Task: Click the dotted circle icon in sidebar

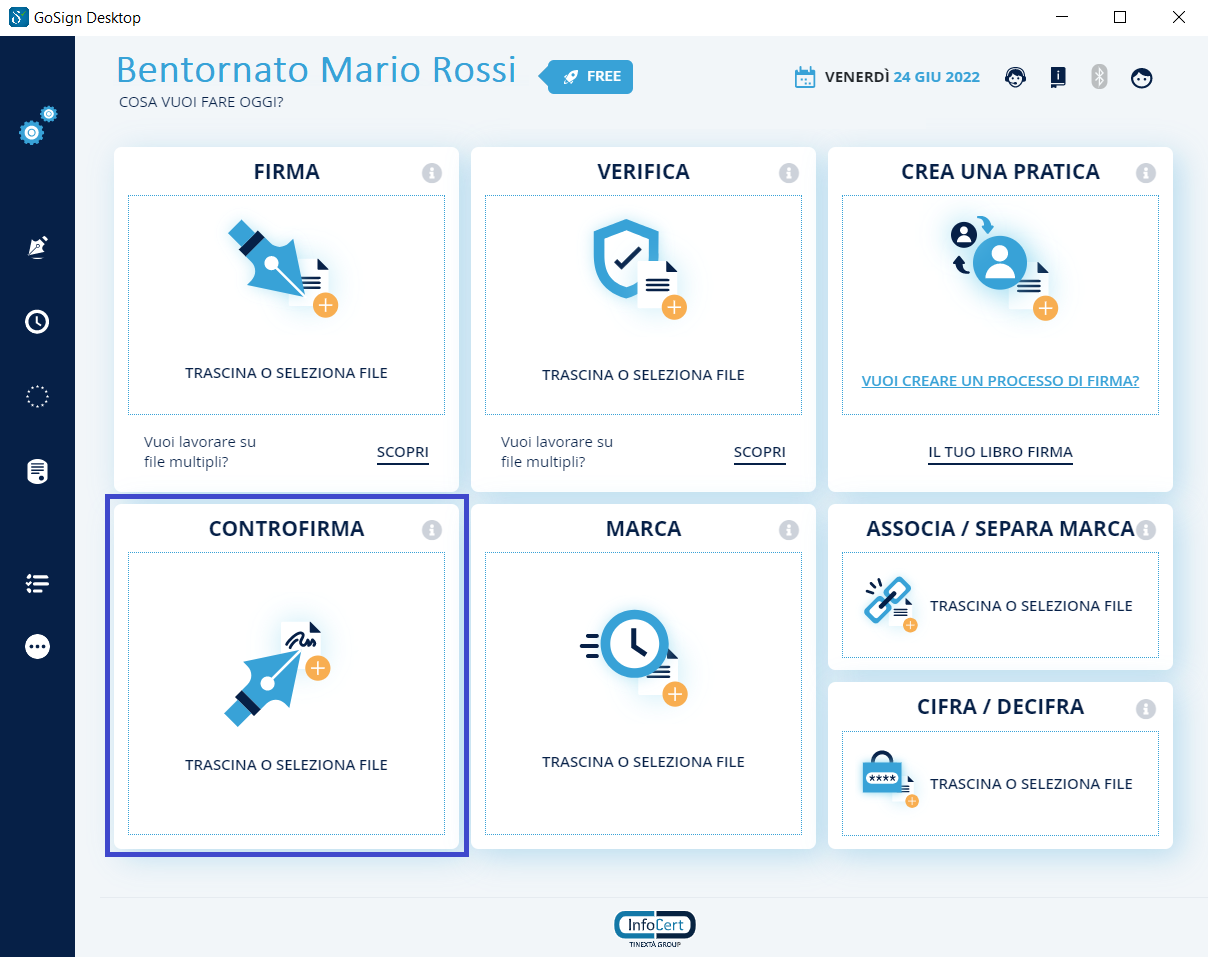Action: click(37, 397)
